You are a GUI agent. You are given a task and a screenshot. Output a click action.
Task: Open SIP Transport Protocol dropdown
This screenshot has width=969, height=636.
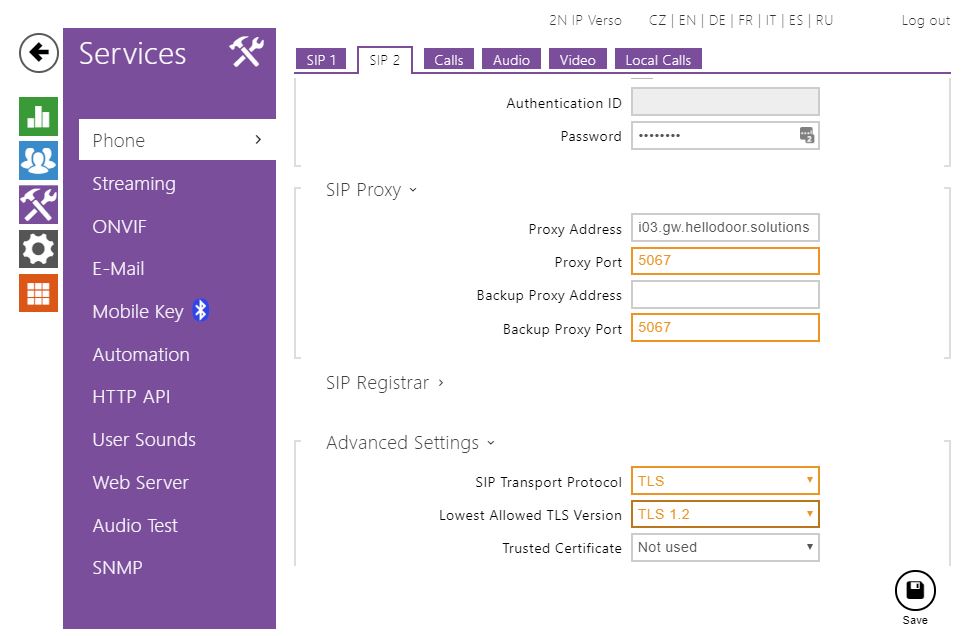click(724, 481)
